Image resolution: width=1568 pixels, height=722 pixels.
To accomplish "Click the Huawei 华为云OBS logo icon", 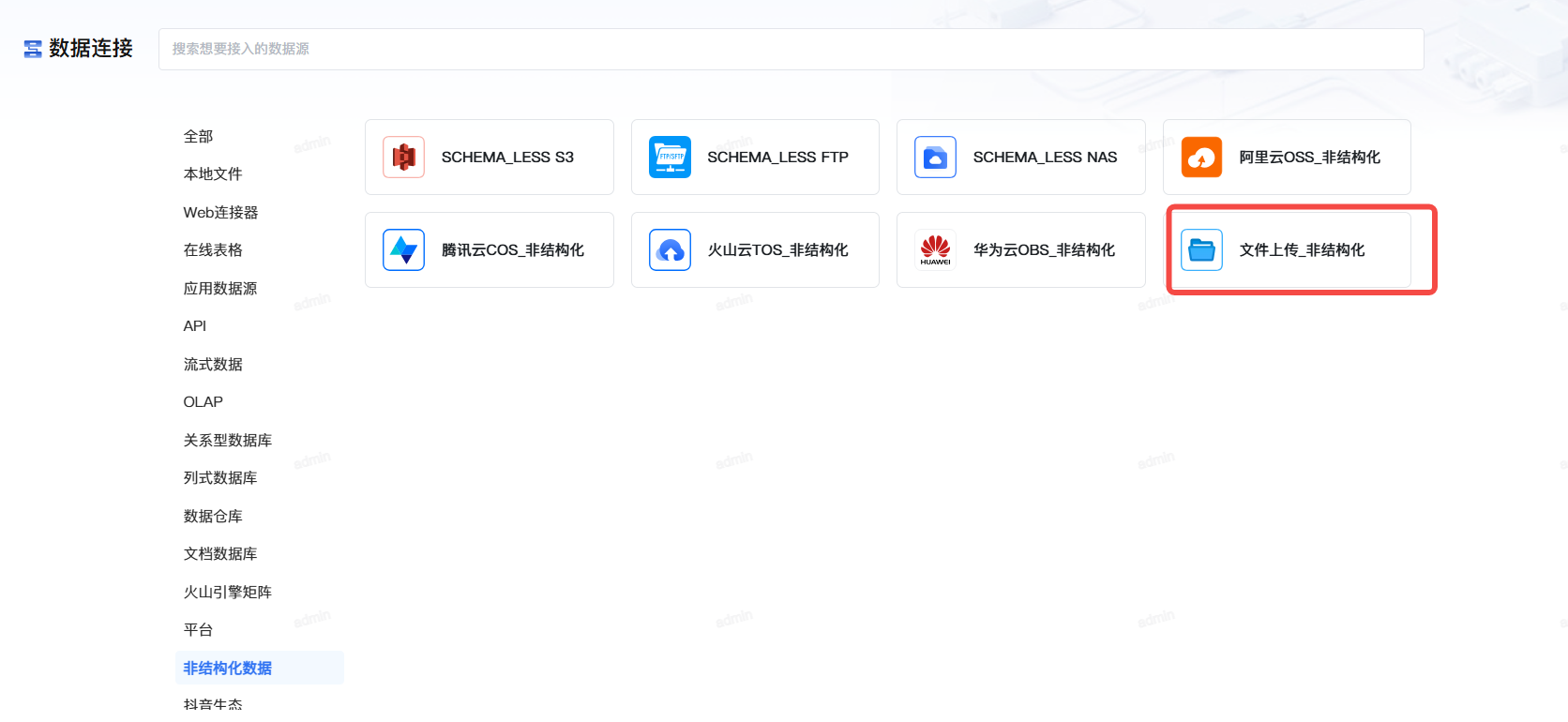I will [x=935, y=250].
